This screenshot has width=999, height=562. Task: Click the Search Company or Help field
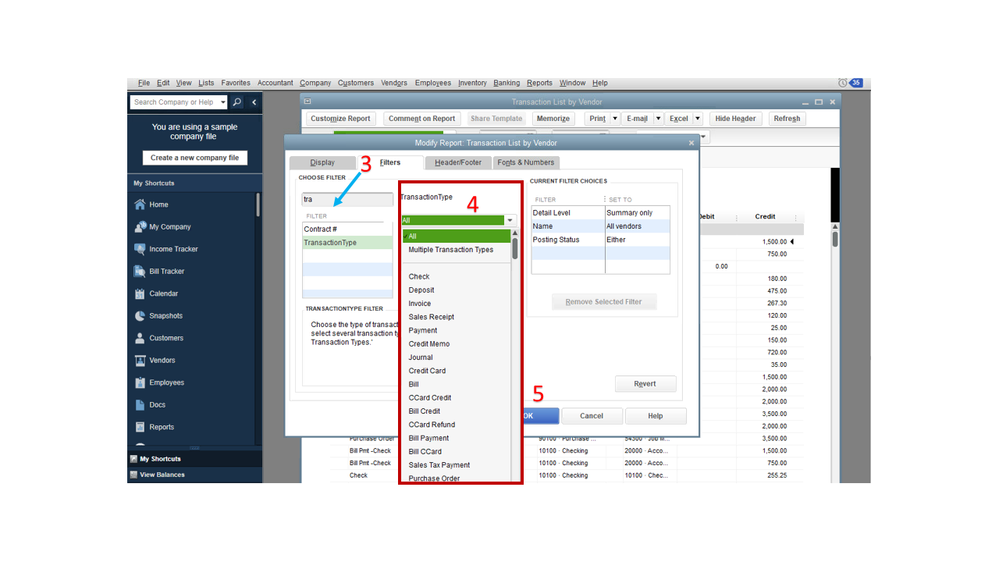[175, 102]
